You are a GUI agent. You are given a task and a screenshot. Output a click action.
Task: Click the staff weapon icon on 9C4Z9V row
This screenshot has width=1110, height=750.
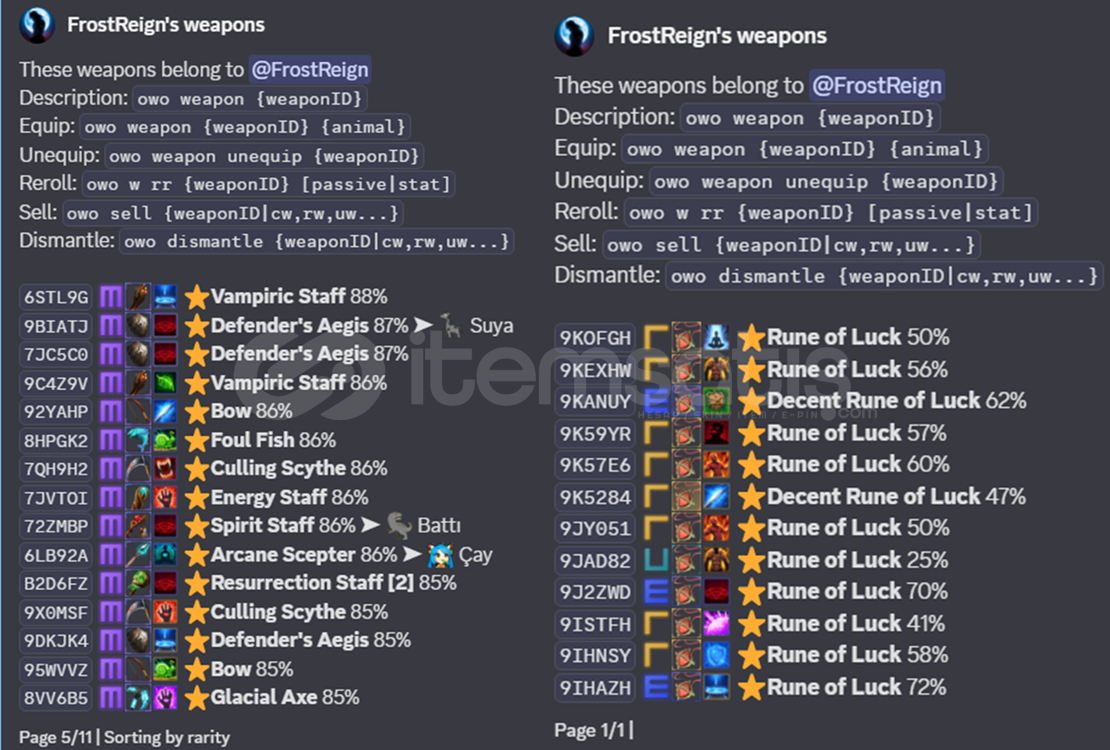[x=138, y=383]
